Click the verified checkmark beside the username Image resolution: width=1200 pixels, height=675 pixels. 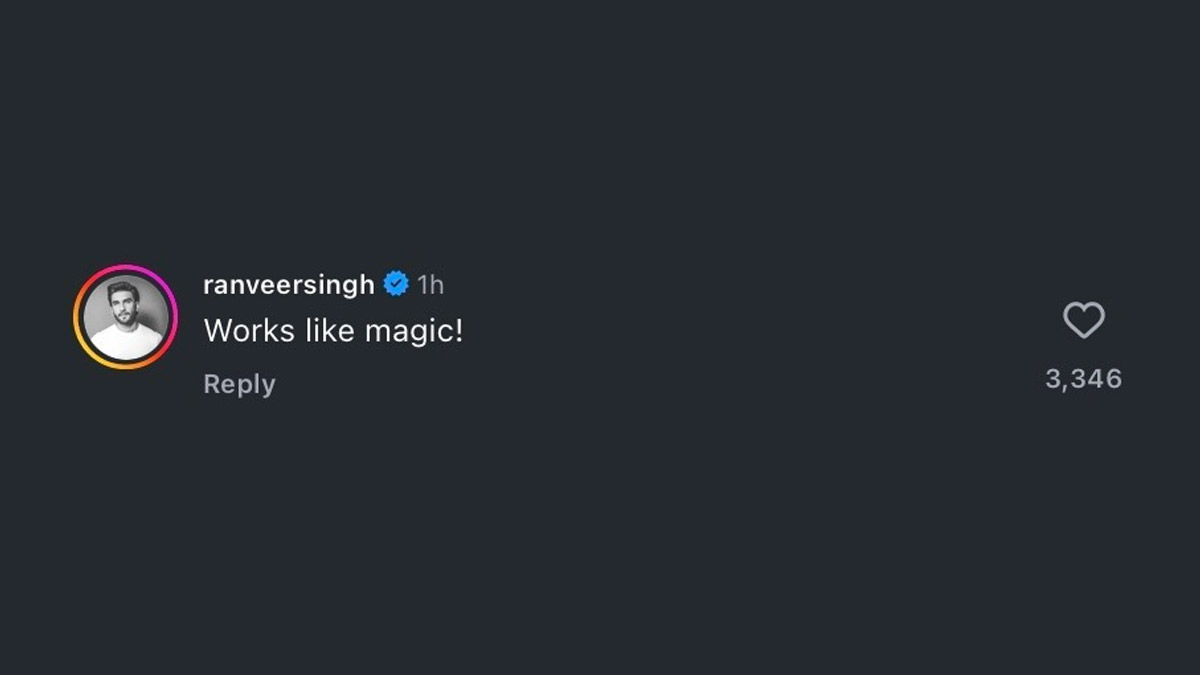(397, 285)
